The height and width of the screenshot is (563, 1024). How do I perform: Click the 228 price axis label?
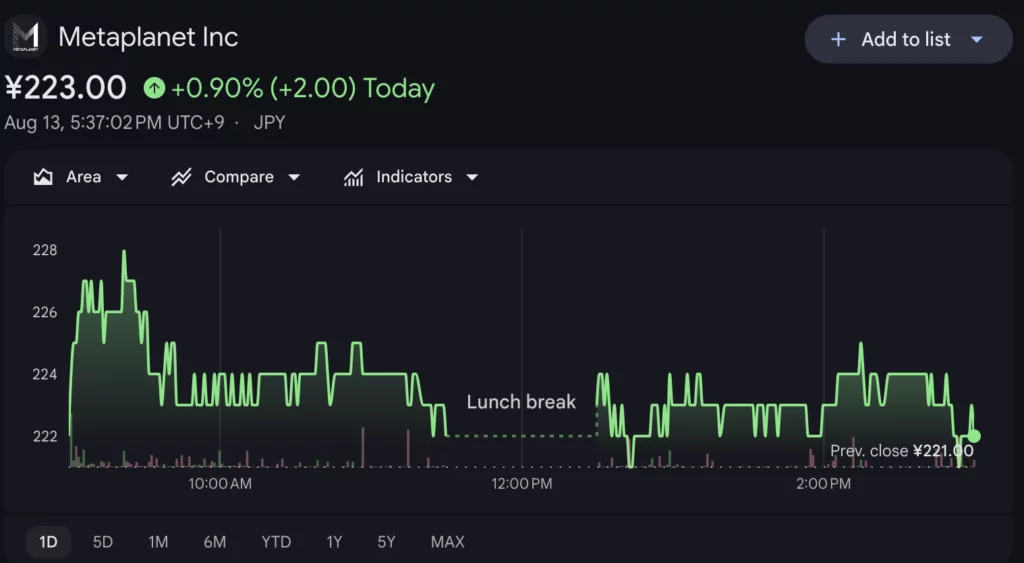click(x=45, y=250)
